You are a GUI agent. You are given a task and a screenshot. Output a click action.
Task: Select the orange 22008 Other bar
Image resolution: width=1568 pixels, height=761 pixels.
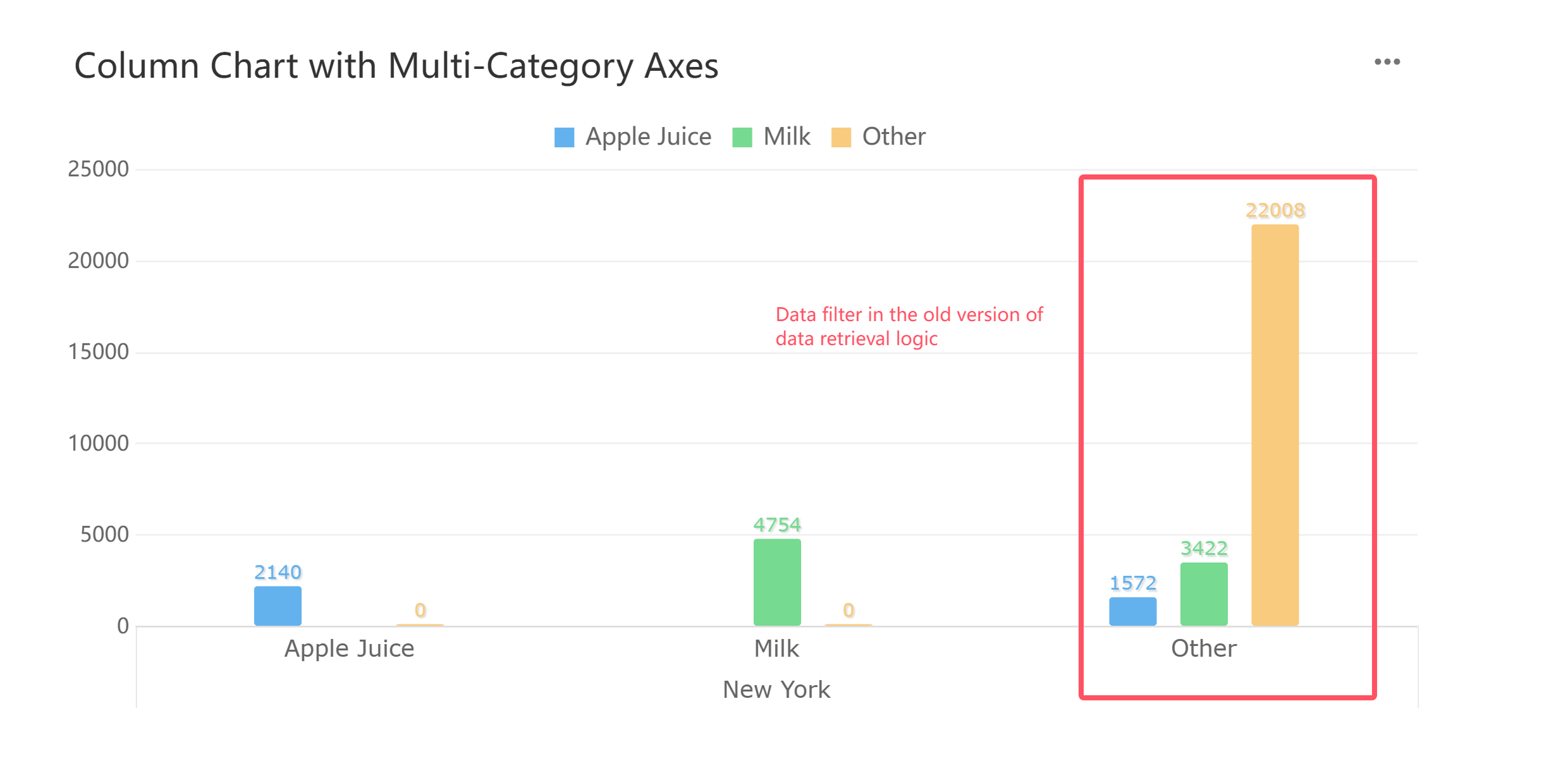(x=1275, y=425)
